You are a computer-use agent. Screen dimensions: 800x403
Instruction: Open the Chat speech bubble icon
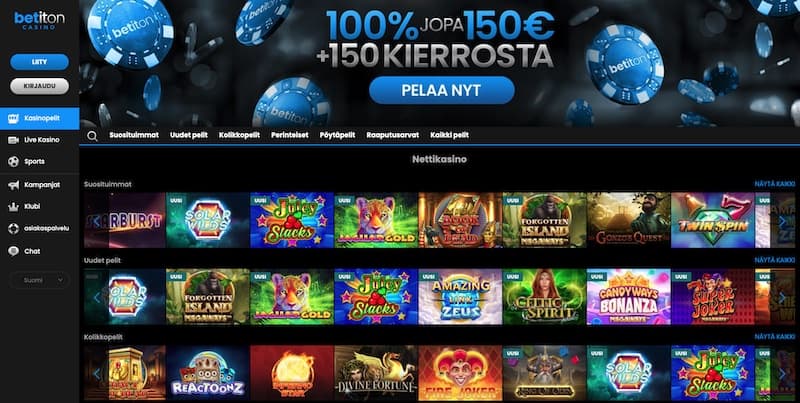(x=14, y=251)
